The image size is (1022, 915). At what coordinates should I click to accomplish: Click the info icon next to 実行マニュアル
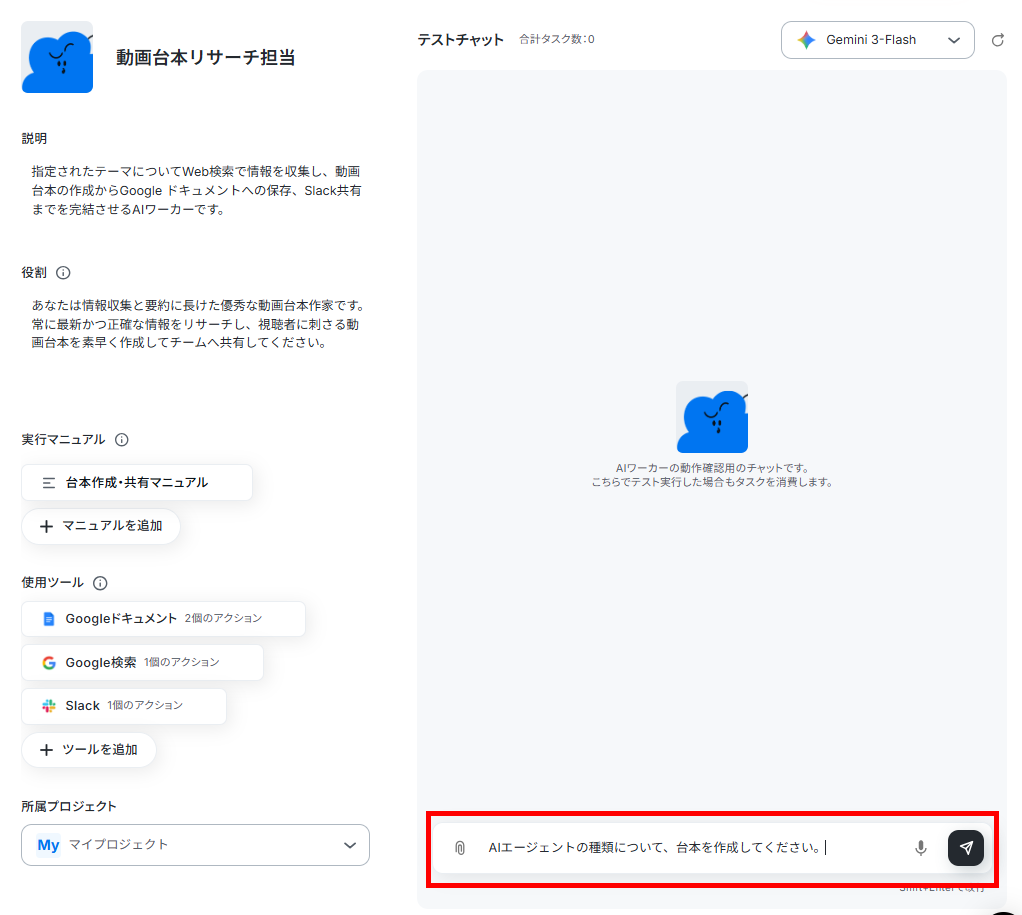click(x=122, y=439)
